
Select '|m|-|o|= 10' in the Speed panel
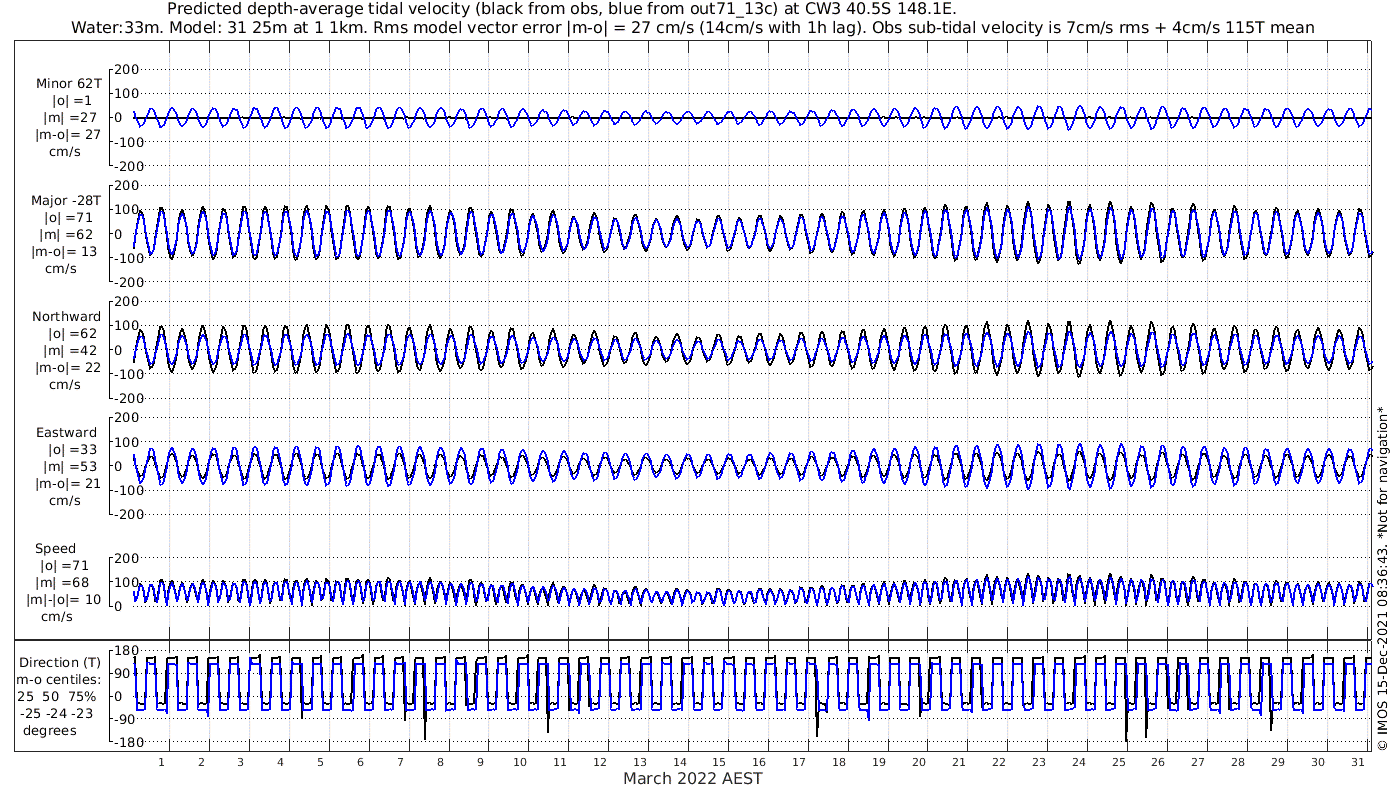(64, 600)
